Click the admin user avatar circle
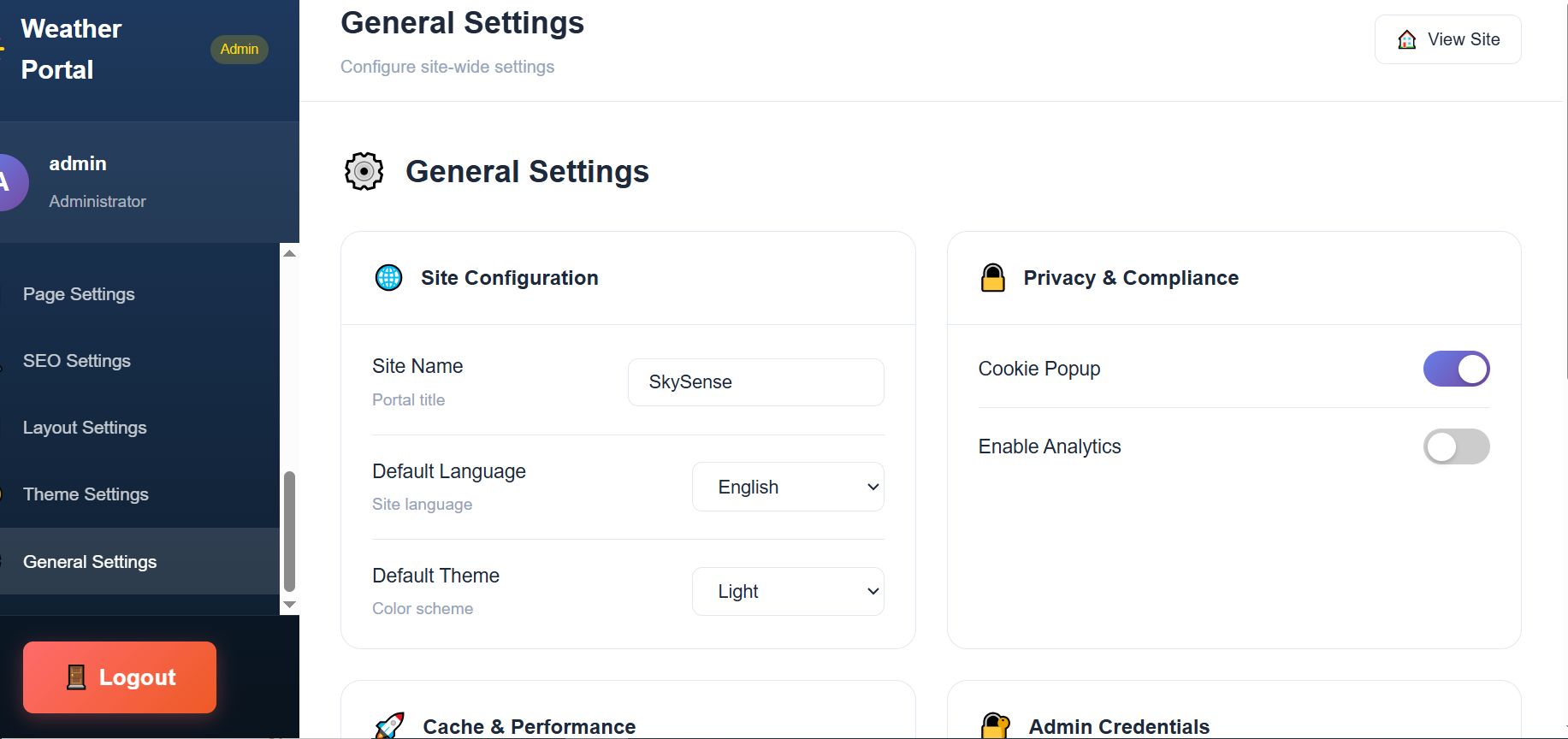The height and width of the screenshot is (739, 1568). click(9, 182)
